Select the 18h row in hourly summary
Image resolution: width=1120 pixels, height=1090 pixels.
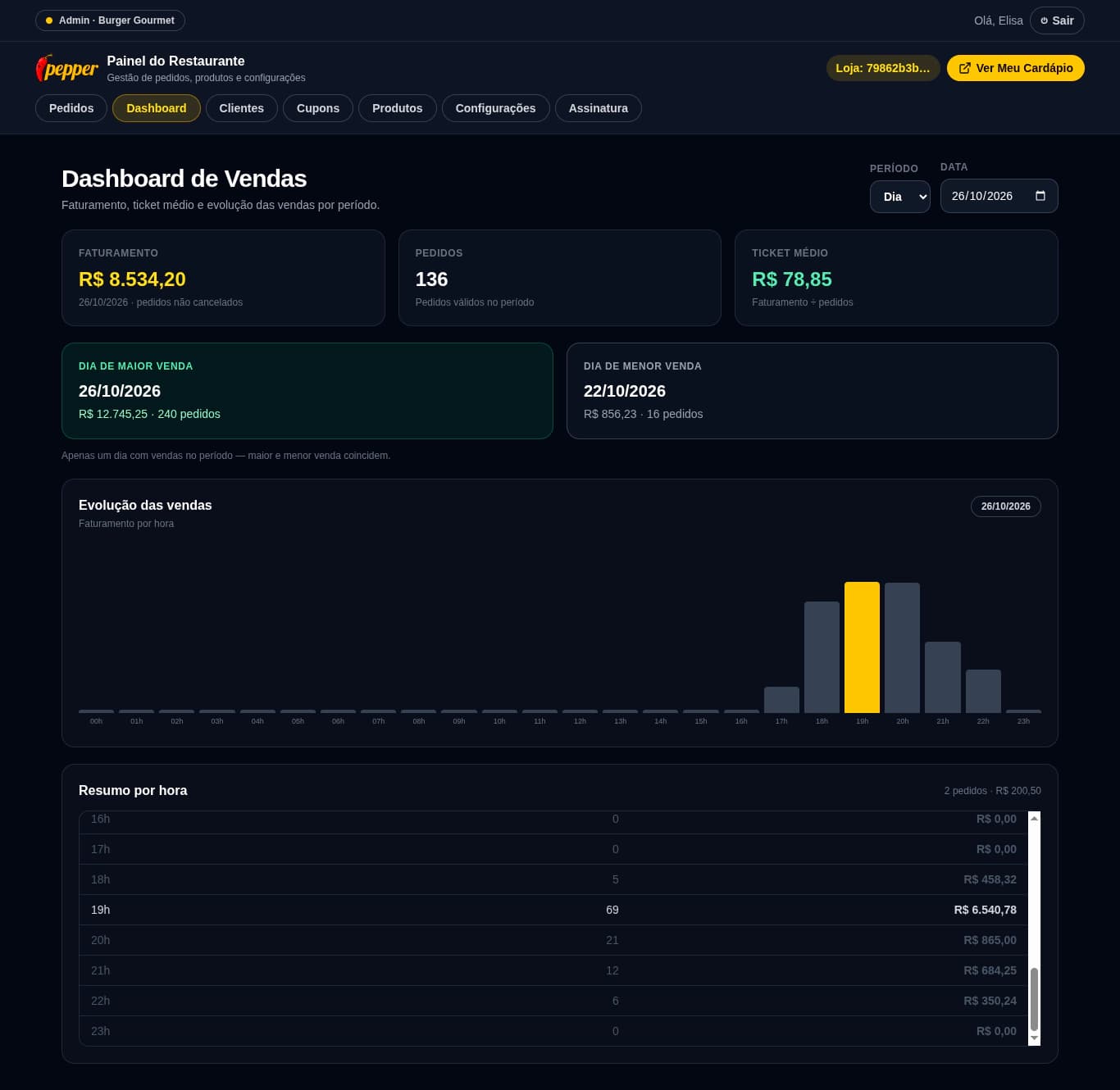[553, 879]
